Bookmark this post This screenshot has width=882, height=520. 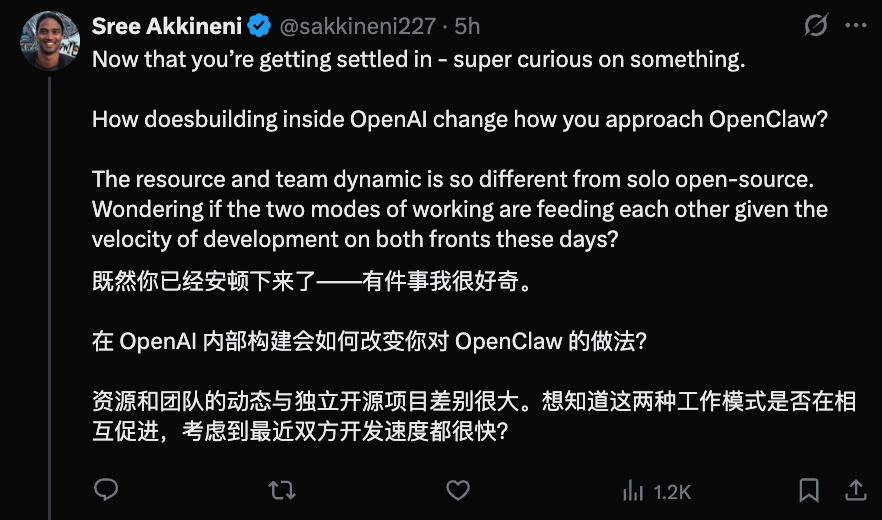(x=809, y=490)
